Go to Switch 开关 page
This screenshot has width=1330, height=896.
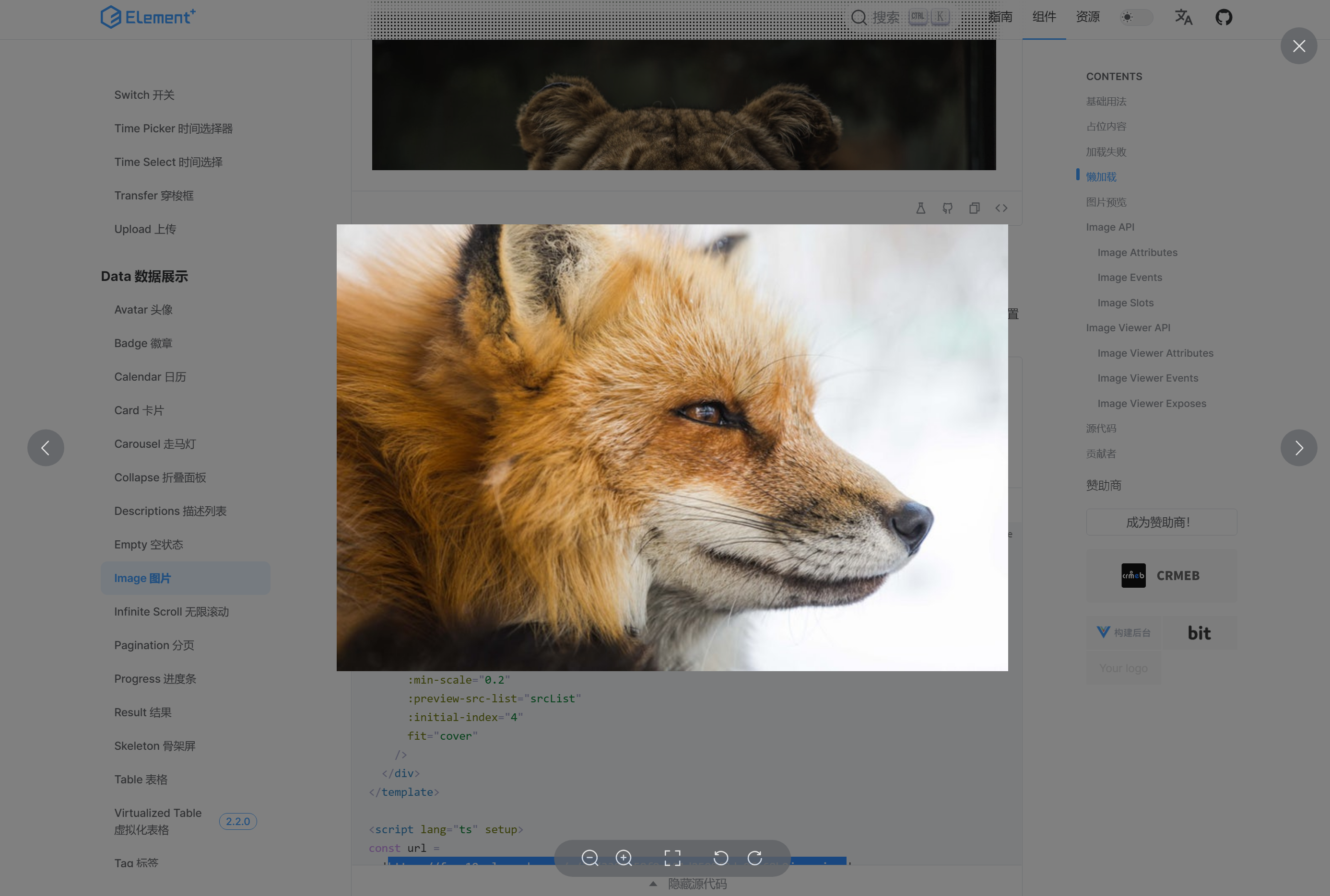coord(144,95)
